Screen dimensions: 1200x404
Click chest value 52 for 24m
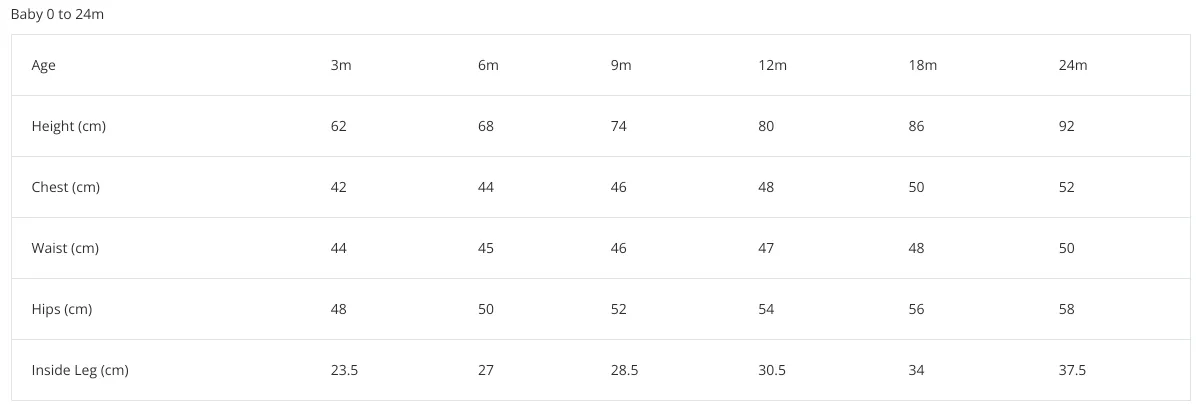pos(1067,187)
